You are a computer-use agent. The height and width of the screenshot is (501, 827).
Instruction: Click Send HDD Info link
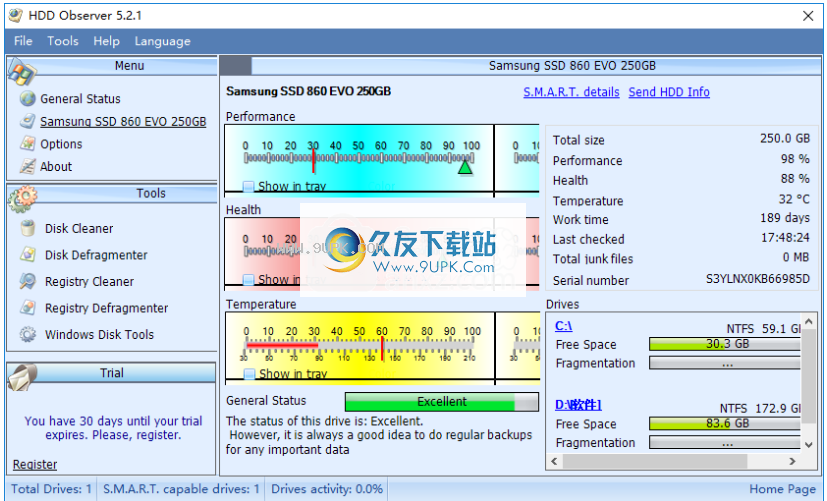[669, 92]
